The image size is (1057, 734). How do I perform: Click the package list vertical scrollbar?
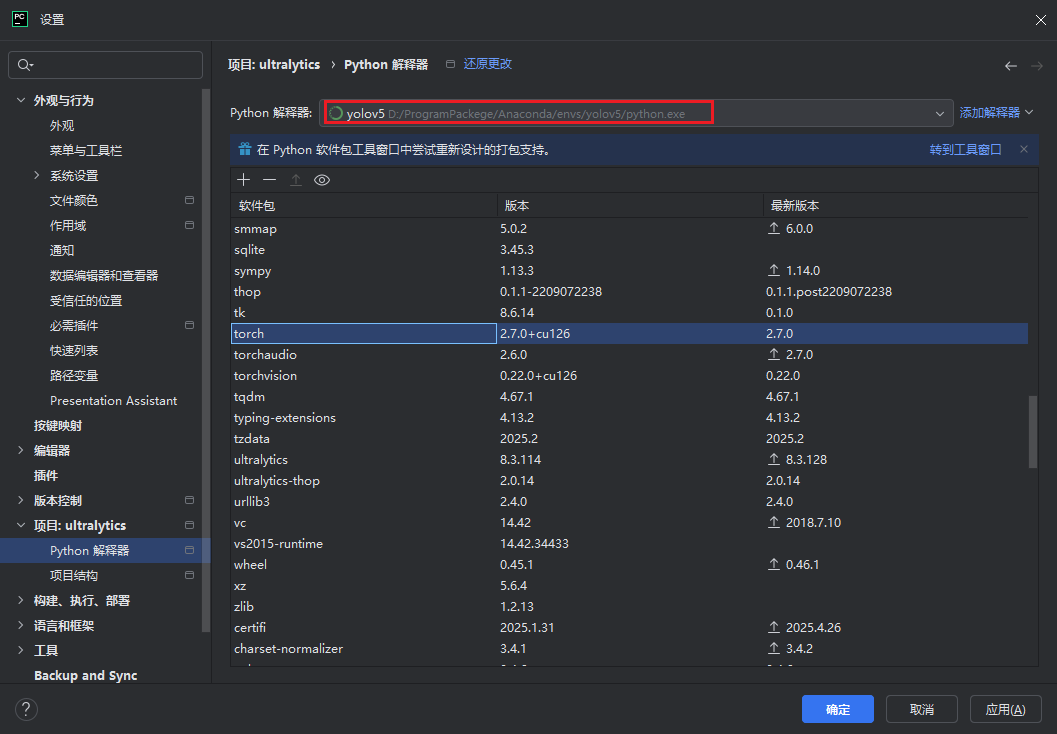pos(1033,431)
